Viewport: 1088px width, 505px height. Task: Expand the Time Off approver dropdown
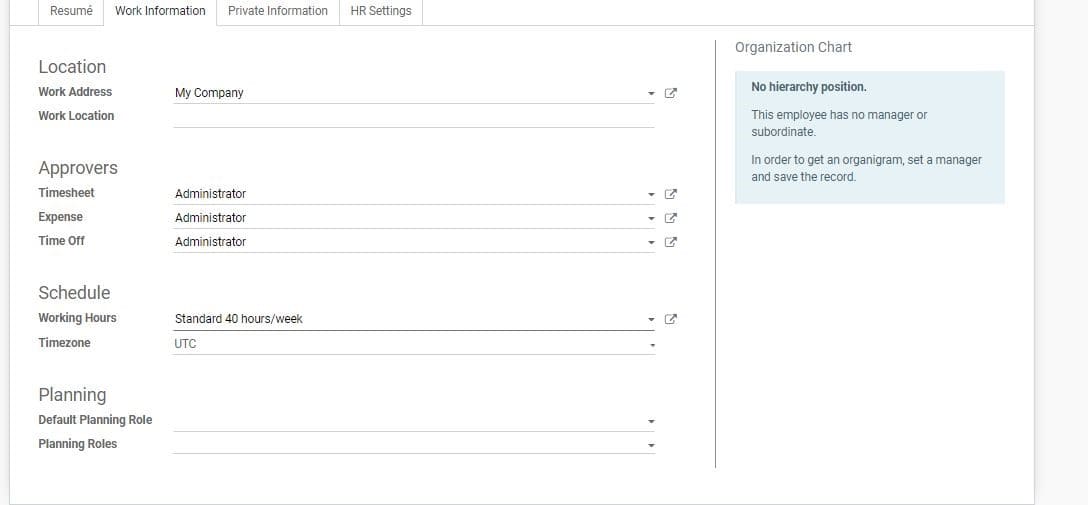651,242
